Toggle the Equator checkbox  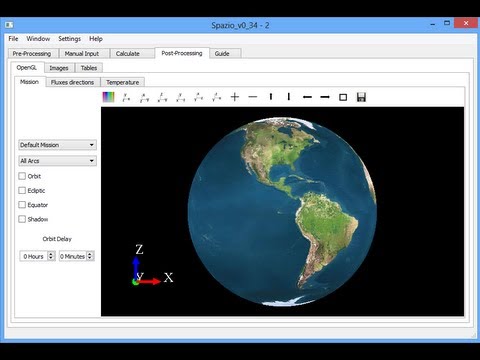[22, 205]
